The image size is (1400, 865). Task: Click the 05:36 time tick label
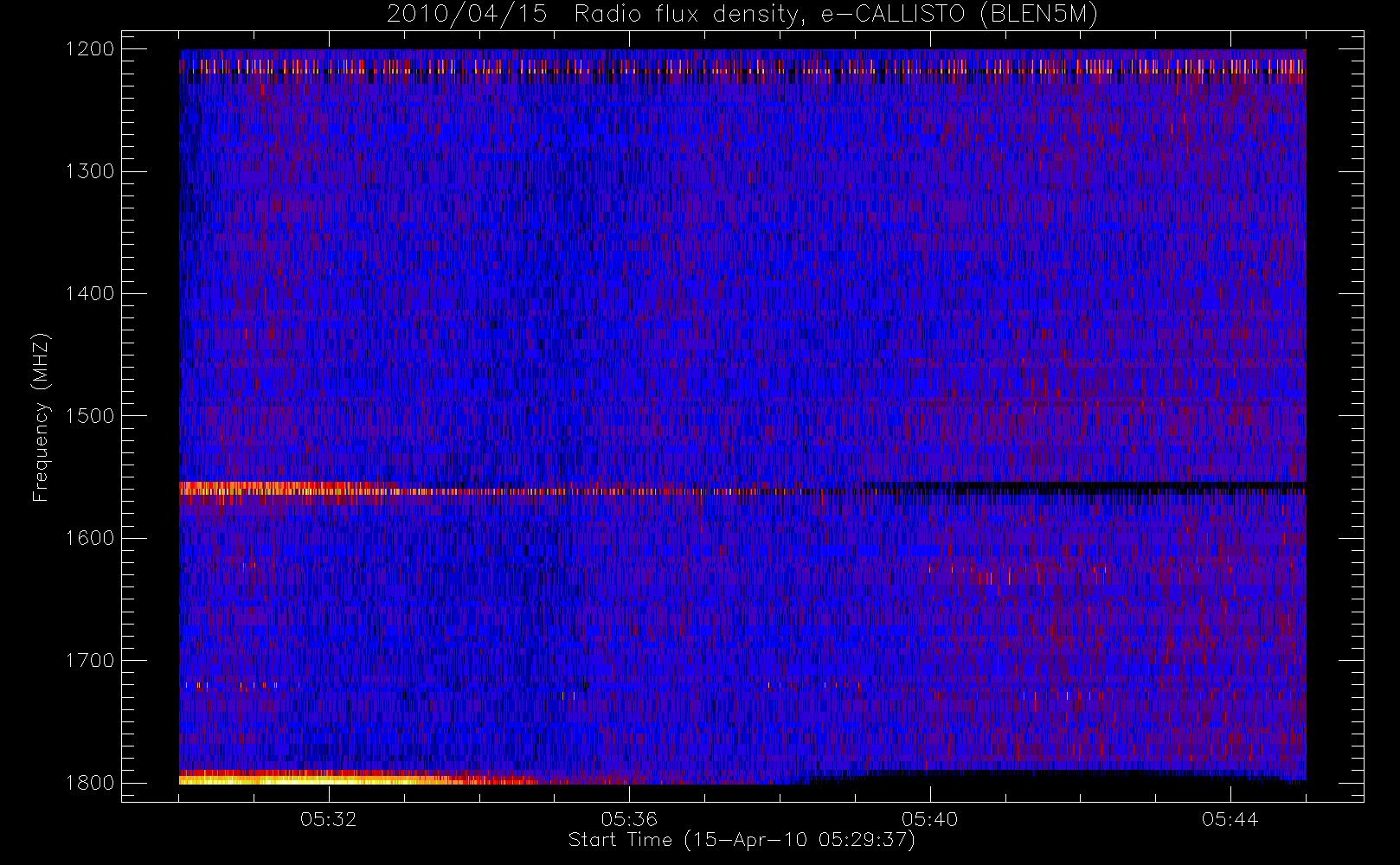(629, 819)
